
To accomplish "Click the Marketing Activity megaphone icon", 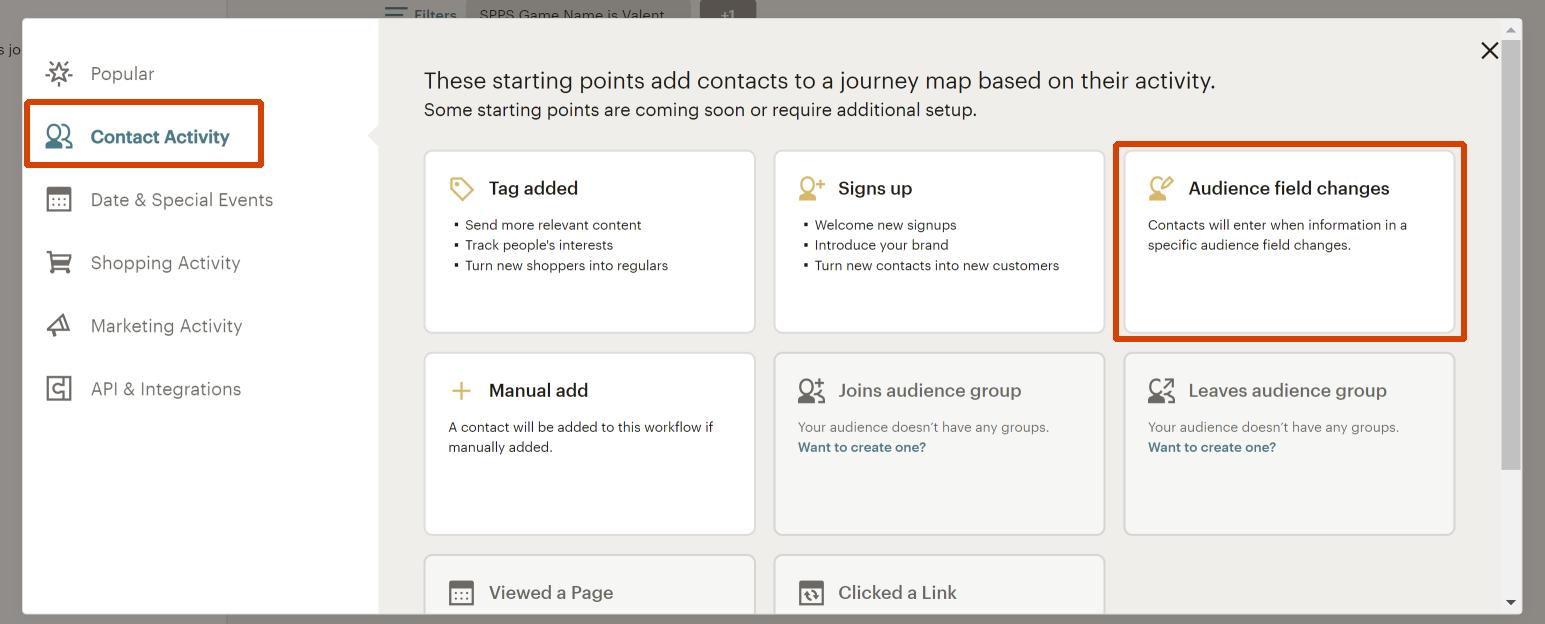I will [59, 326].
